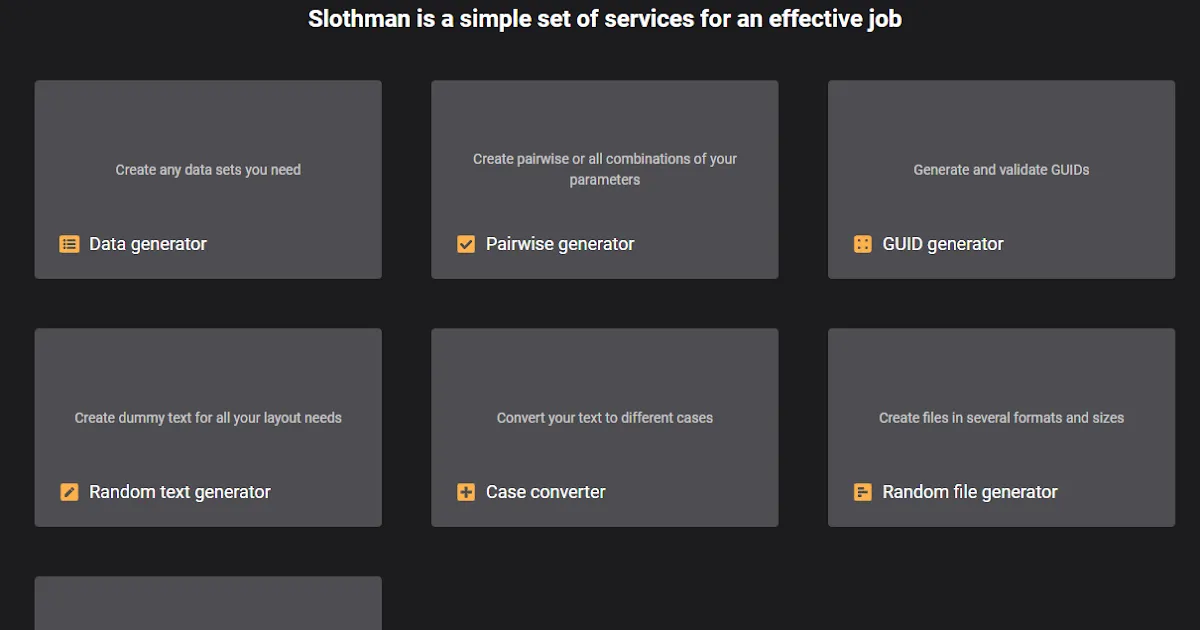Click the Random text generator pencil icon
Viewport: 1200px width, 630px height.
pos(69,492)
